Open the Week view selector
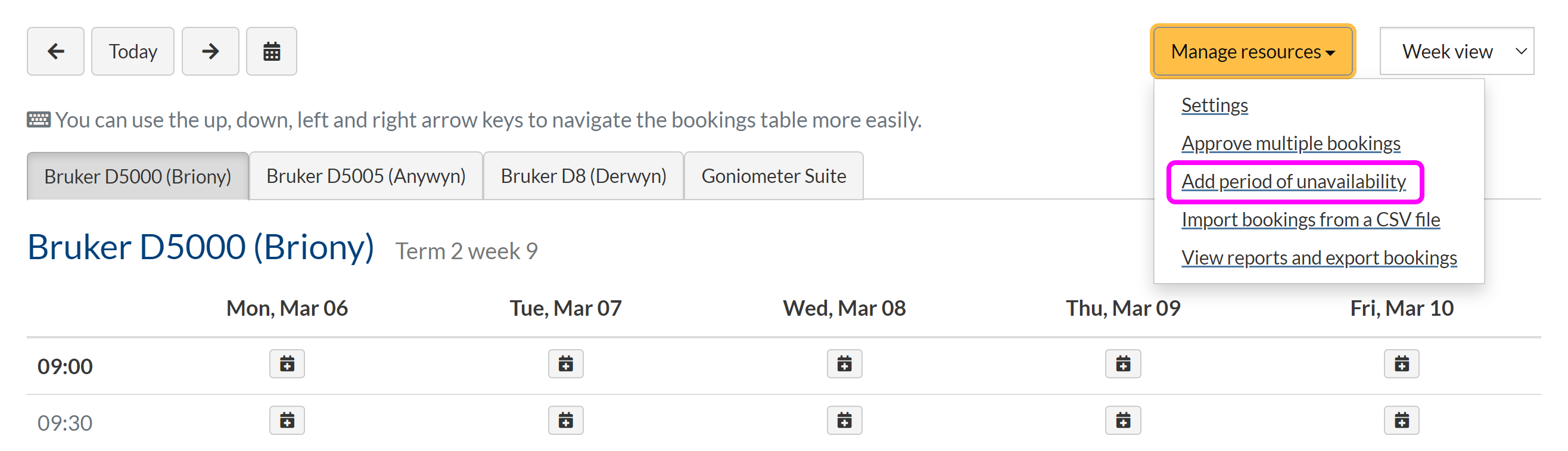 click(1456, 51)
